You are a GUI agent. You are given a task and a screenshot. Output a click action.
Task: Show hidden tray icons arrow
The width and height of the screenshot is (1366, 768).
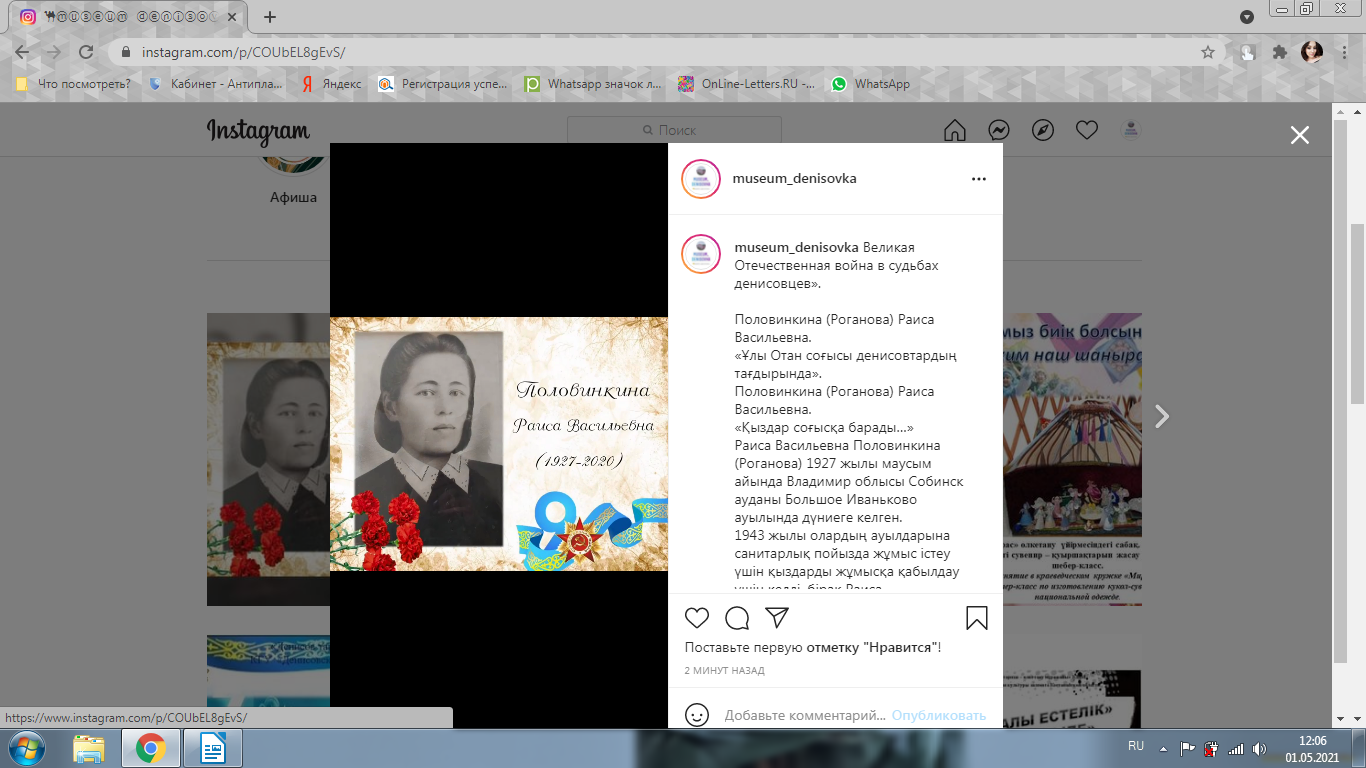(1163, 748)
